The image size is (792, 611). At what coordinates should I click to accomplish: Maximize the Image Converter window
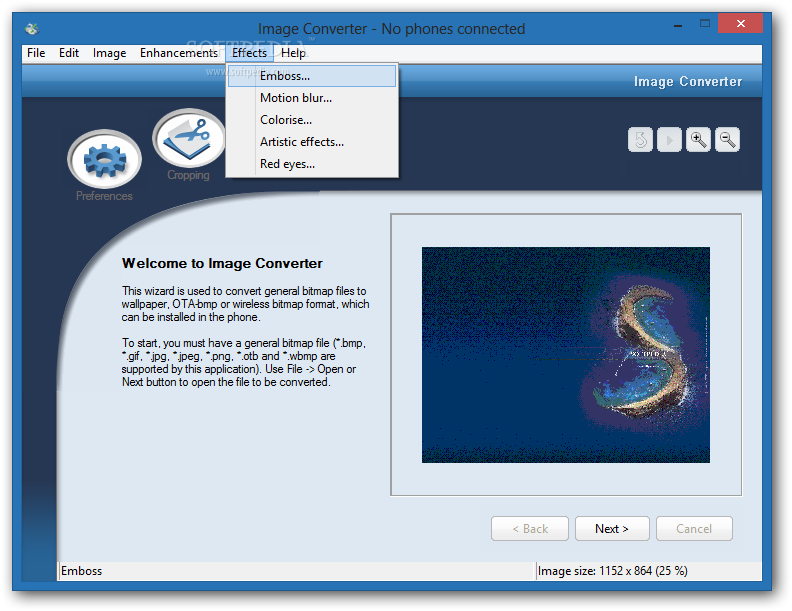tap(705, 24)
